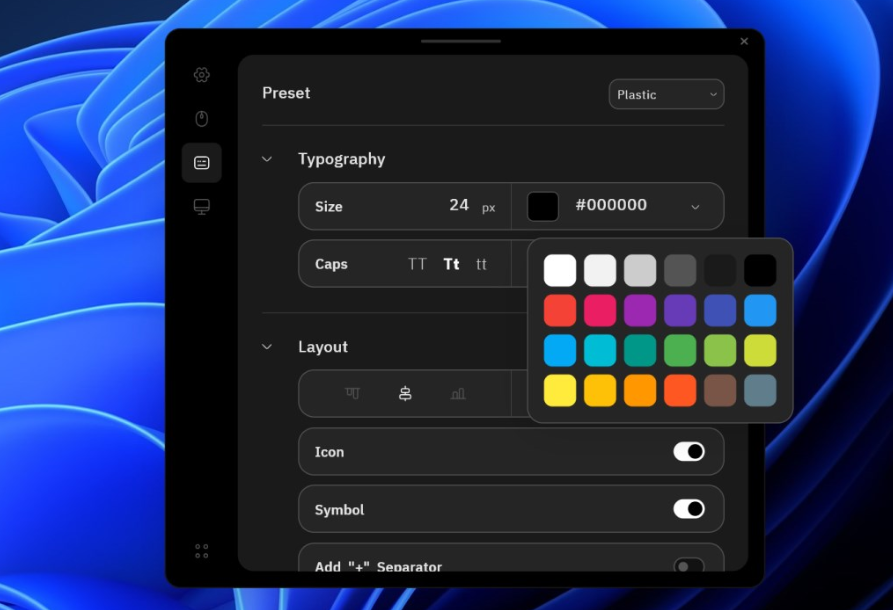Pick the cyan color swatch
Image resolution: width=893 pixels, height=610 pixels.
point(600,350)
